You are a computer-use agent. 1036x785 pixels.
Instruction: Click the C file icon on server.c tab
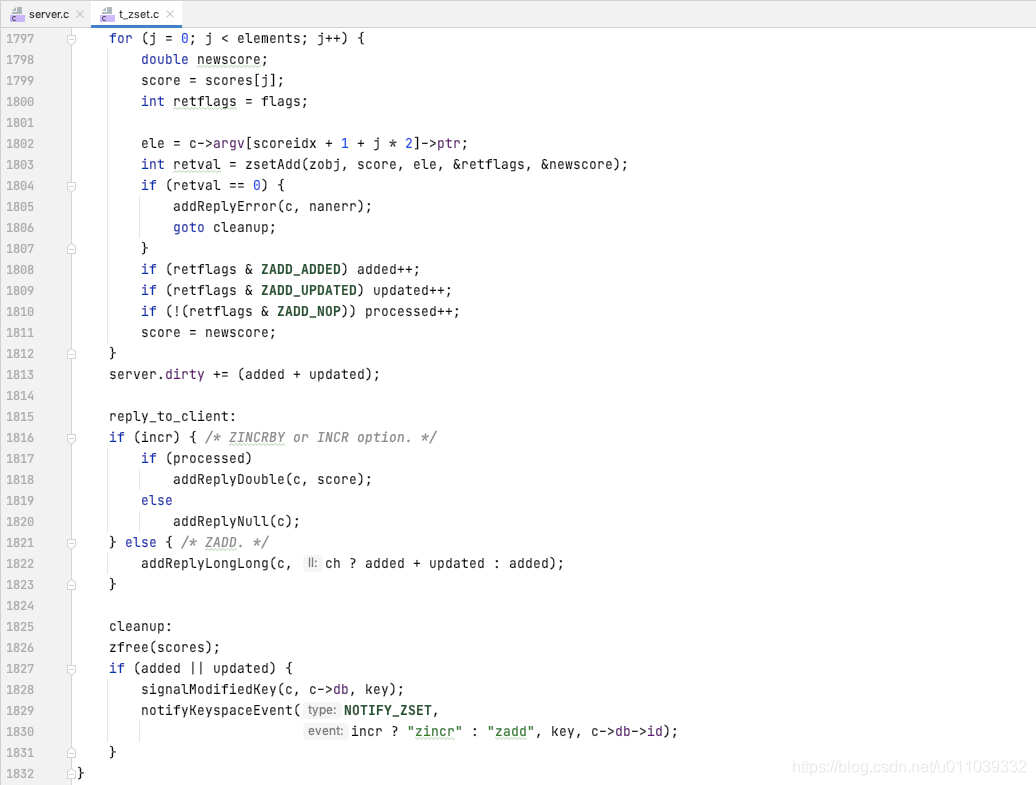17,14
